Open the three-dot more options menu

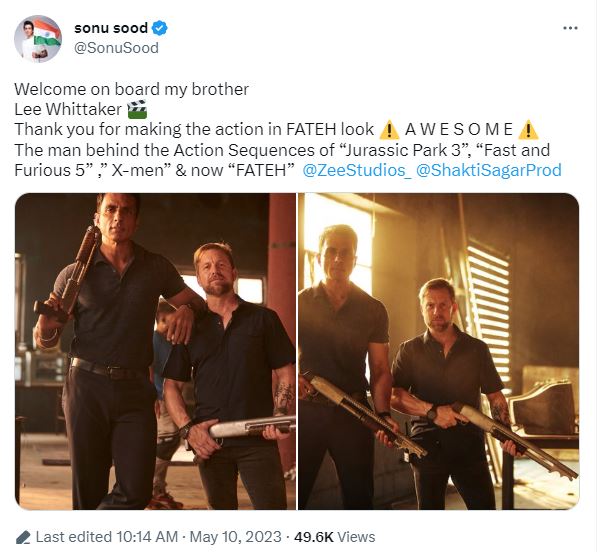(570, 27)
